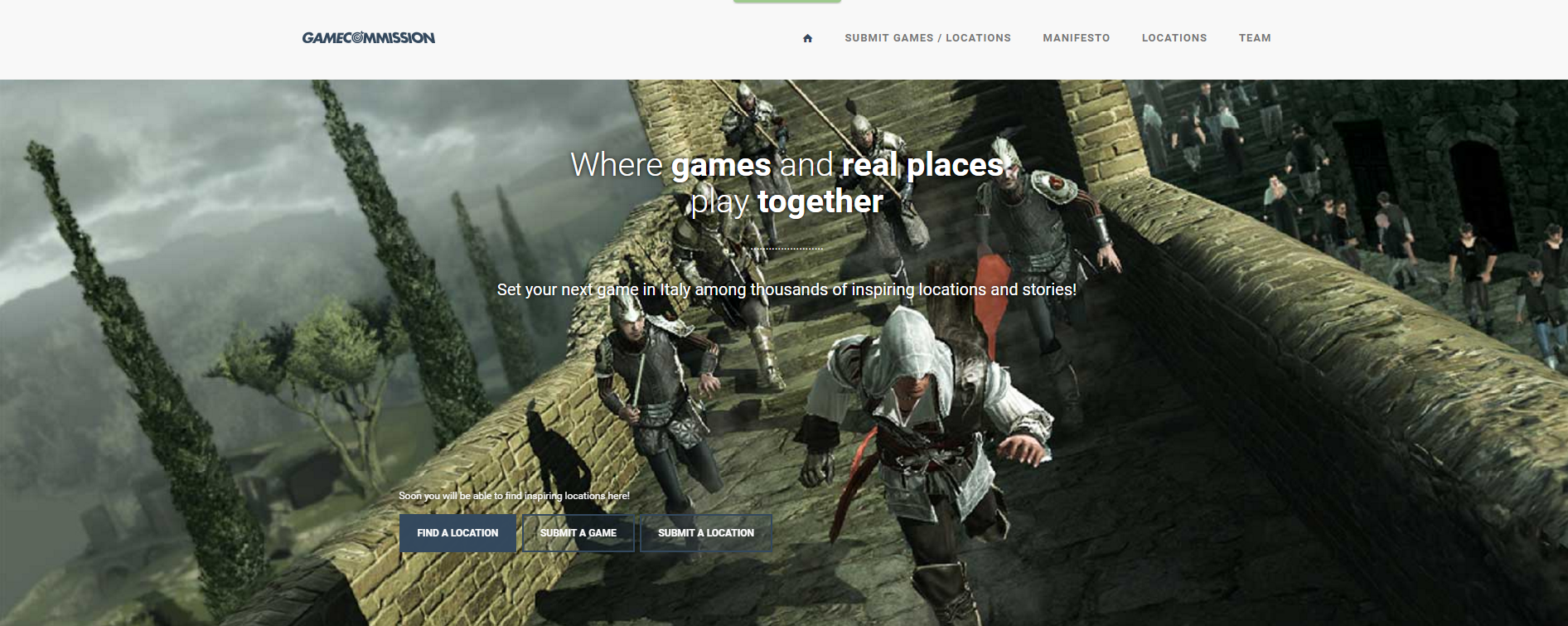Viewport: 1568px width, 626px height.
Task: Click the Submit a Game button
Action: (x=578, y=533)
